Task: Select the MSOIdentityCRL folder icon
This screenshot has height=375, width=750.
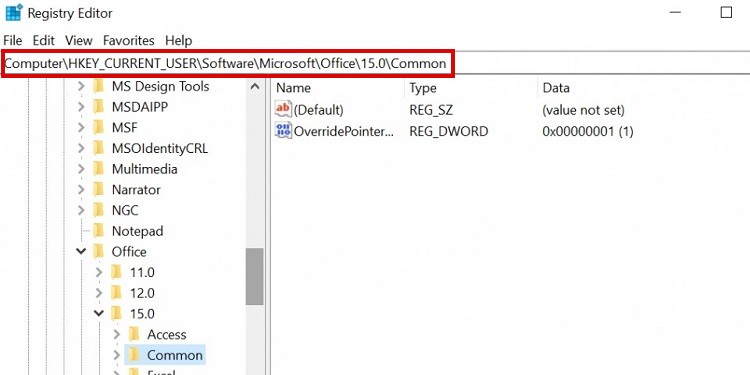Action: pos(99,148)
